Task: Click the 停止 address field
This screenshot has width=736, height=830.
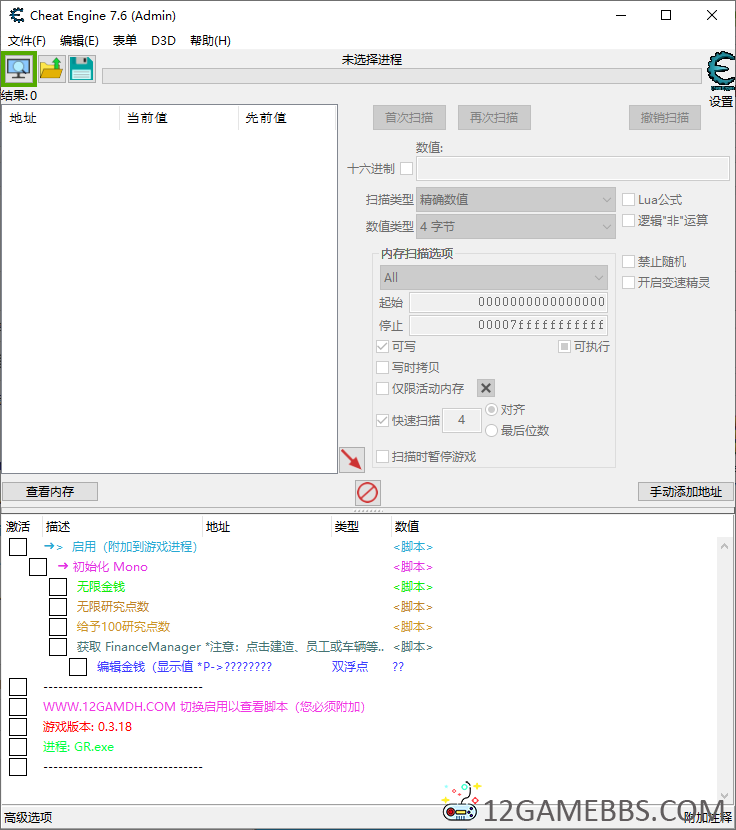Action: pos(508,325)
